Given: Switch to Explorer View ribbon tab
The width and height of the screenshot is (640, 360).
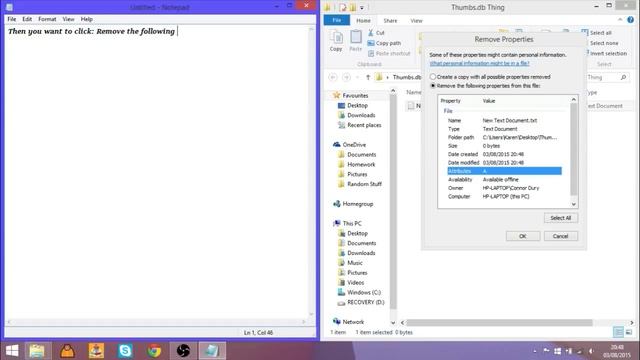Looking at the screenshot, I should pos(416,20).
